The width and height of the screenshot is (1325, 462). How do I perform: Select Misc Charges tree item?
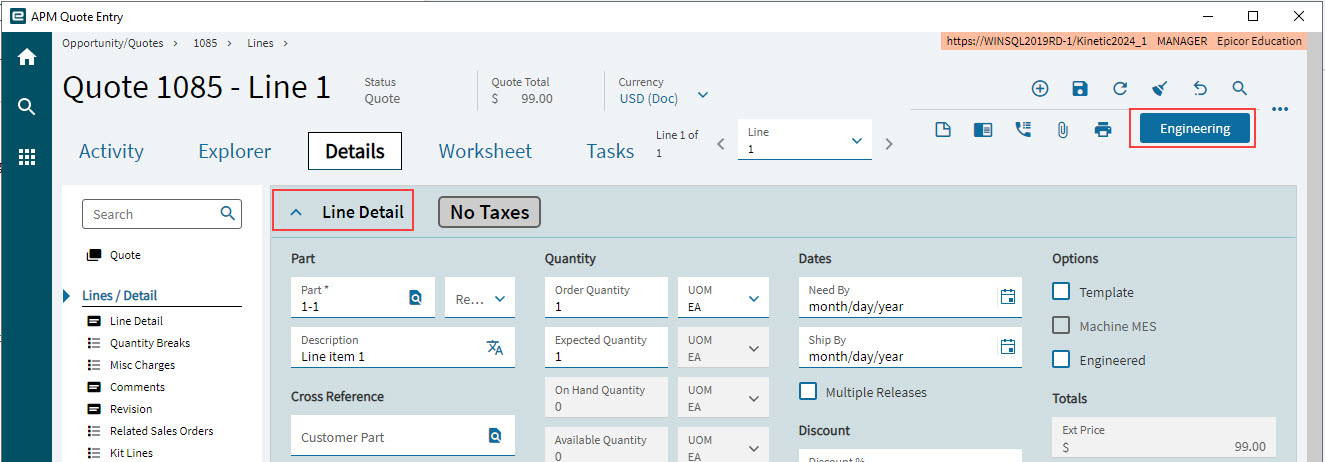click(x=142, y=365)
